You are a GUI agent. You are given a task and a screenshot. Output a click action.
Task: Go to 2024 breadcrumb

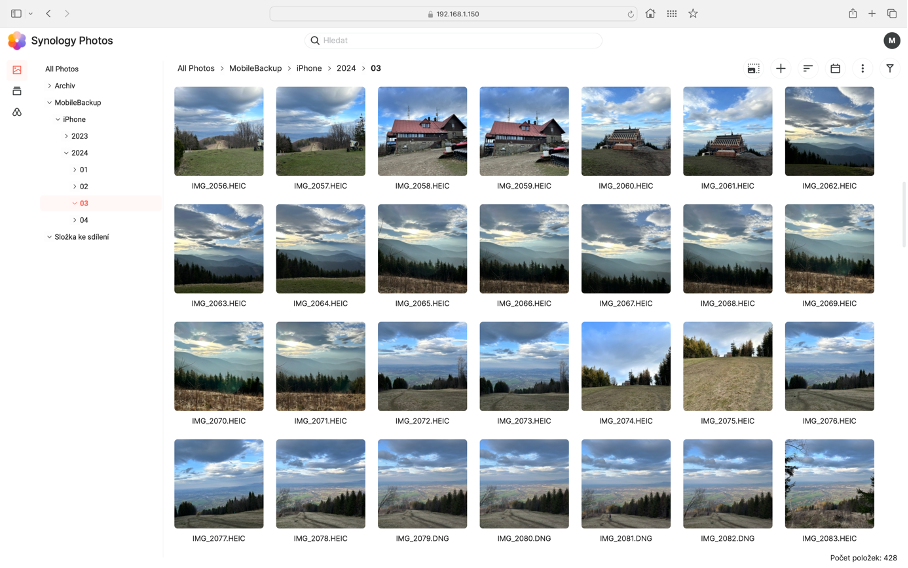click(346, 68)
